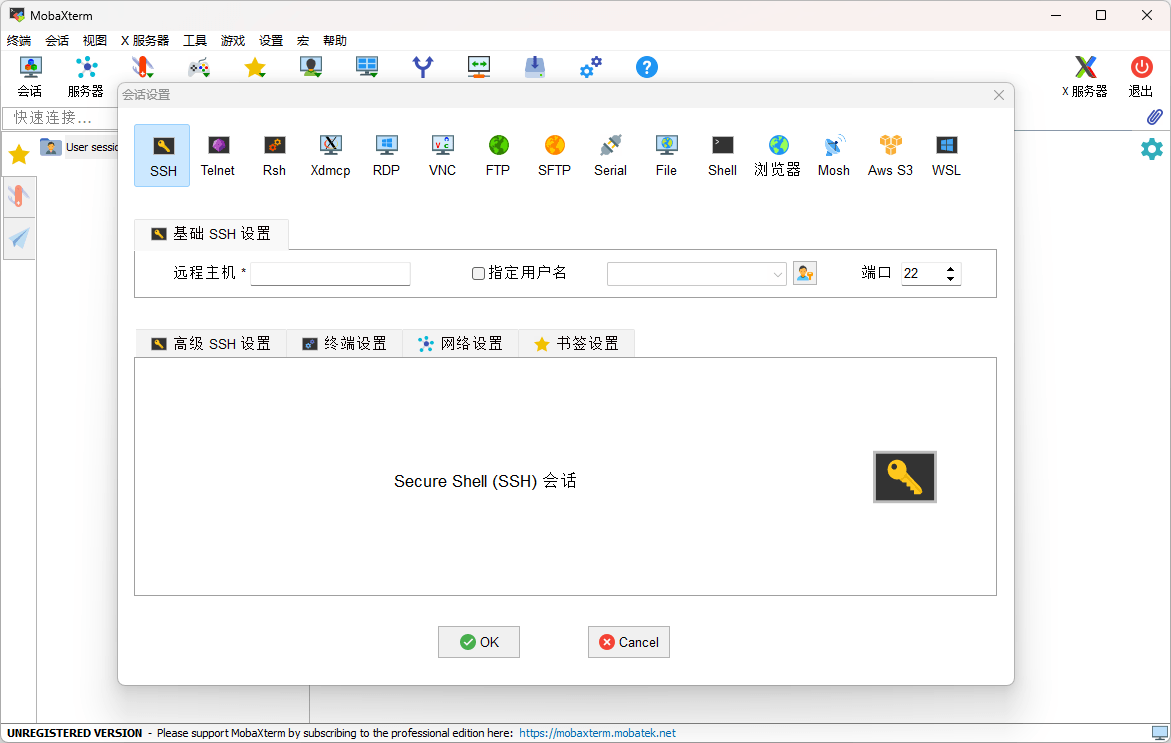
Task: Select Xdmcp session type
Action: tap(330, 155)
